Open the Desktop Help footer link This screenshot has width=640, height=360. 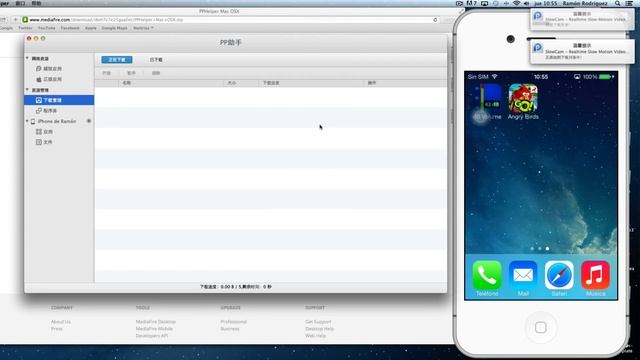pyautogui.click(x=320, y=329)
